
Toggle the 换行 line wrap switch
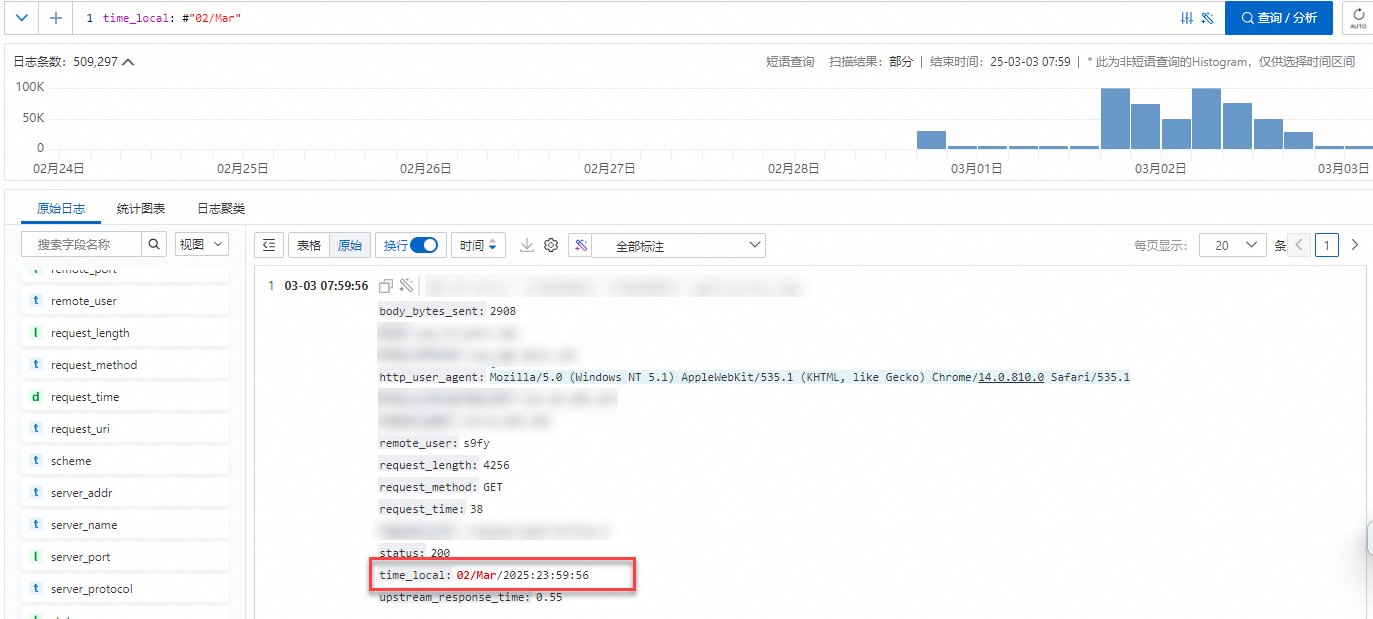(x=424, y=245)
